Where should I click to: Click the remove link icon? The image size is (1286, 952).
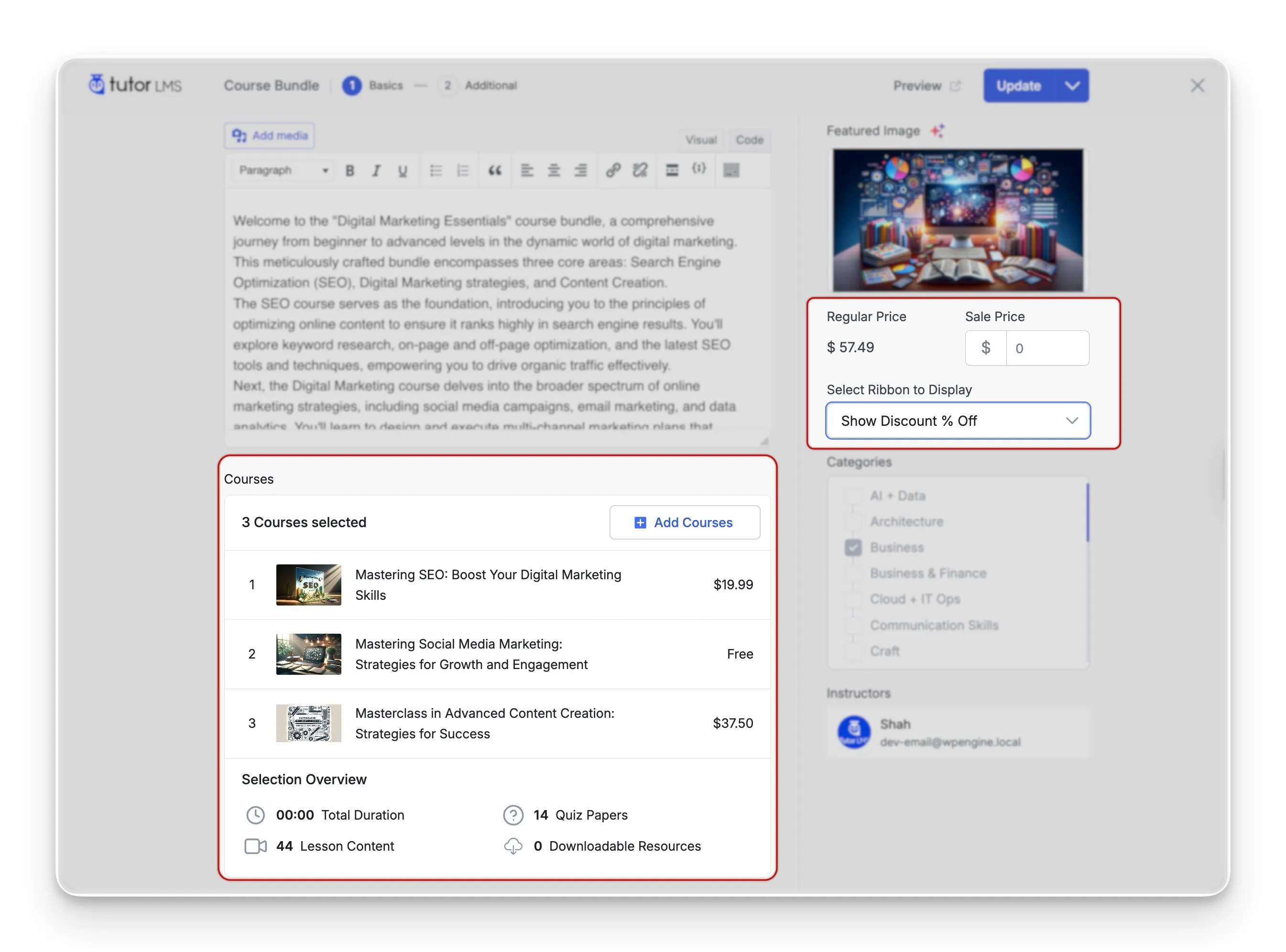pyautogui.click(x=640, y=170)
